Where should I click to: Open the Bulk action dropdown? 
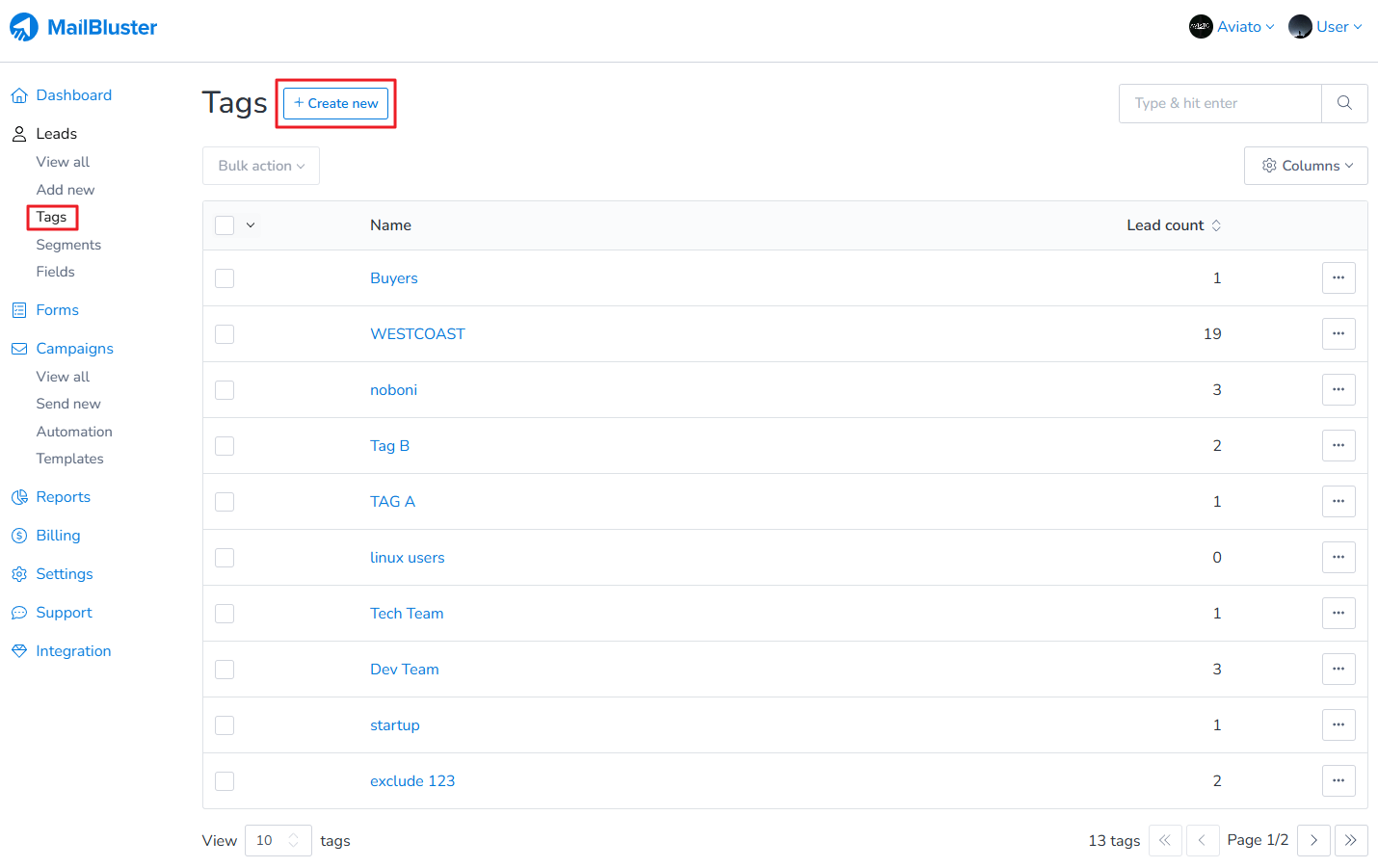261,166
